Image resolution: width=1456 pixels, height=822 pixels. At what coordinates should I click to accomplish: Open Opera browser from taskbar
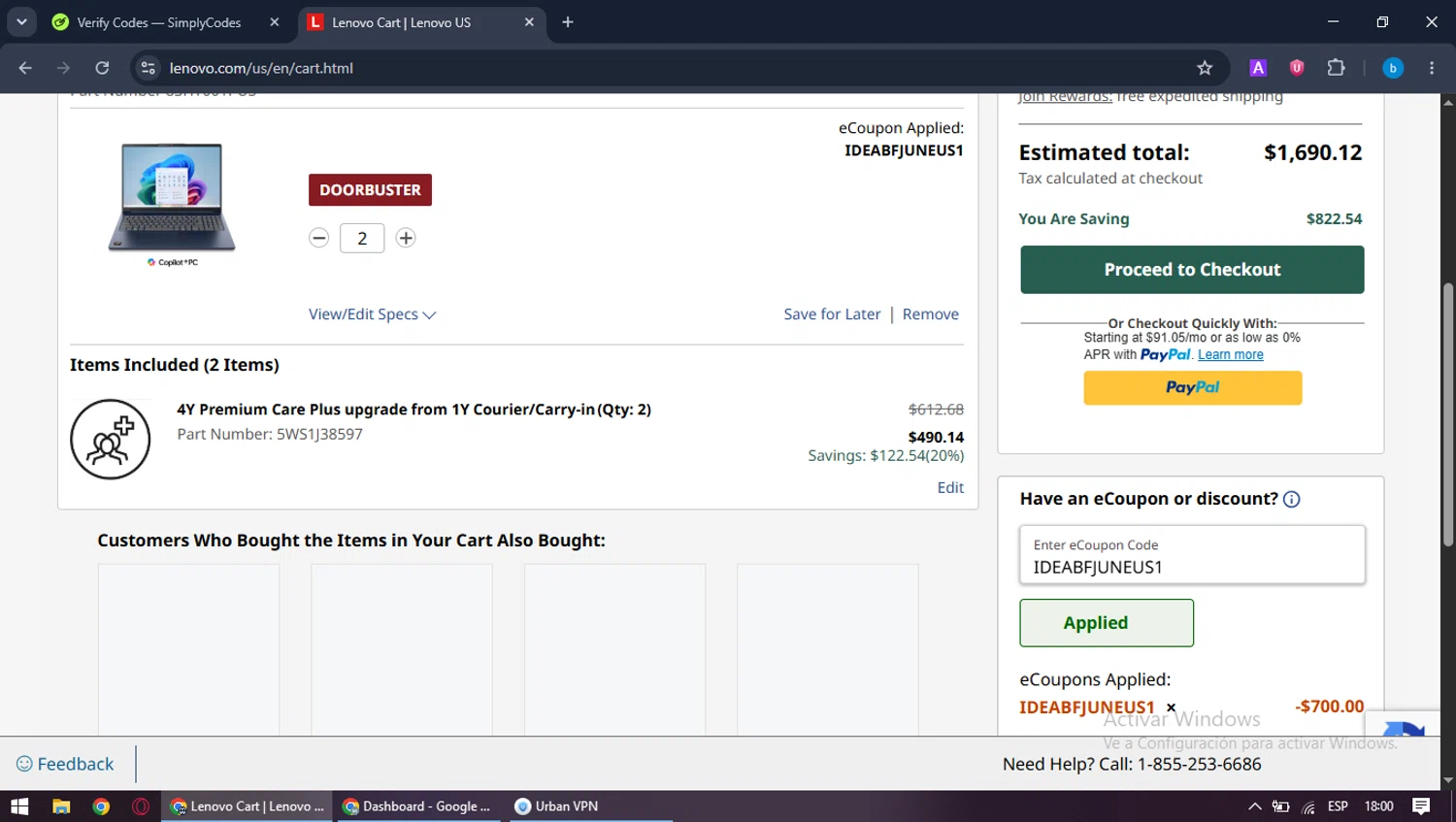pyautogui.click(x=141, y=806)
